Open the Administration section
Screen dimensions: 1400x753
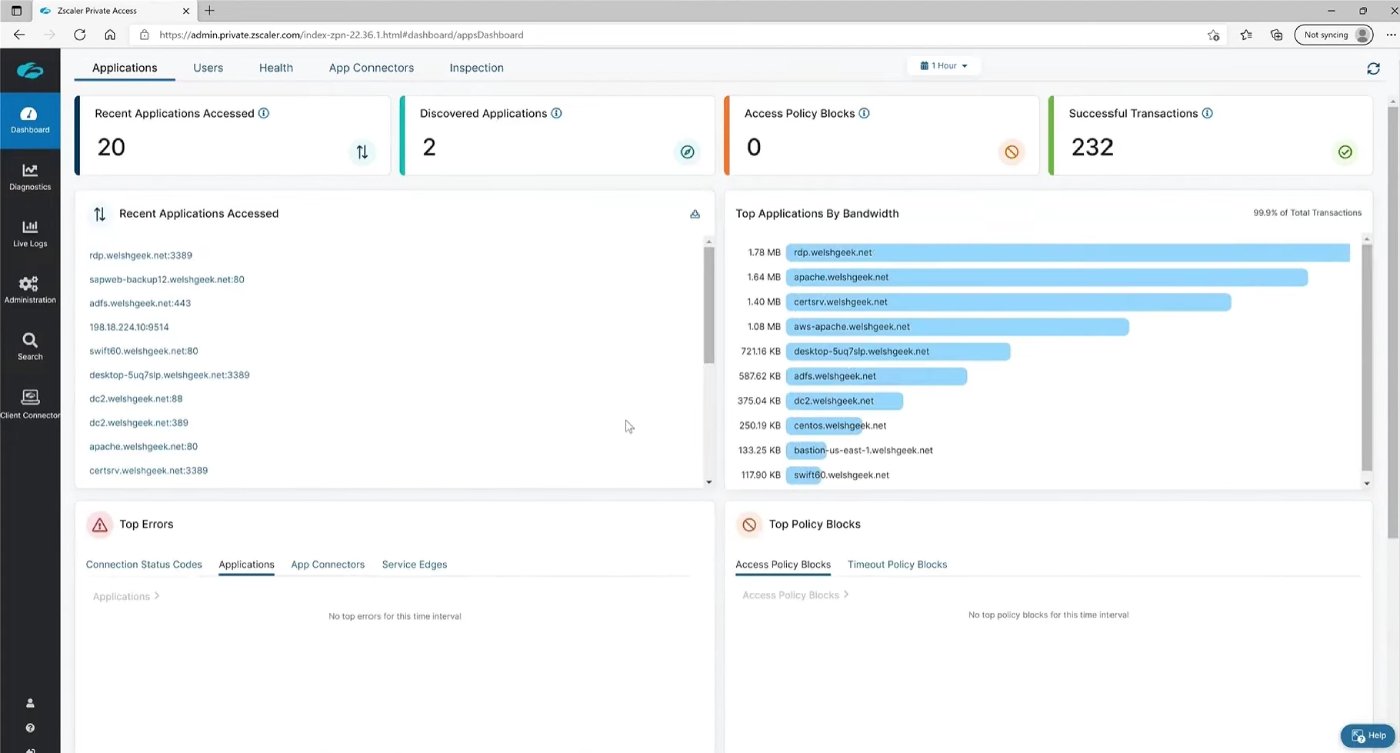(x=30, y=290)
